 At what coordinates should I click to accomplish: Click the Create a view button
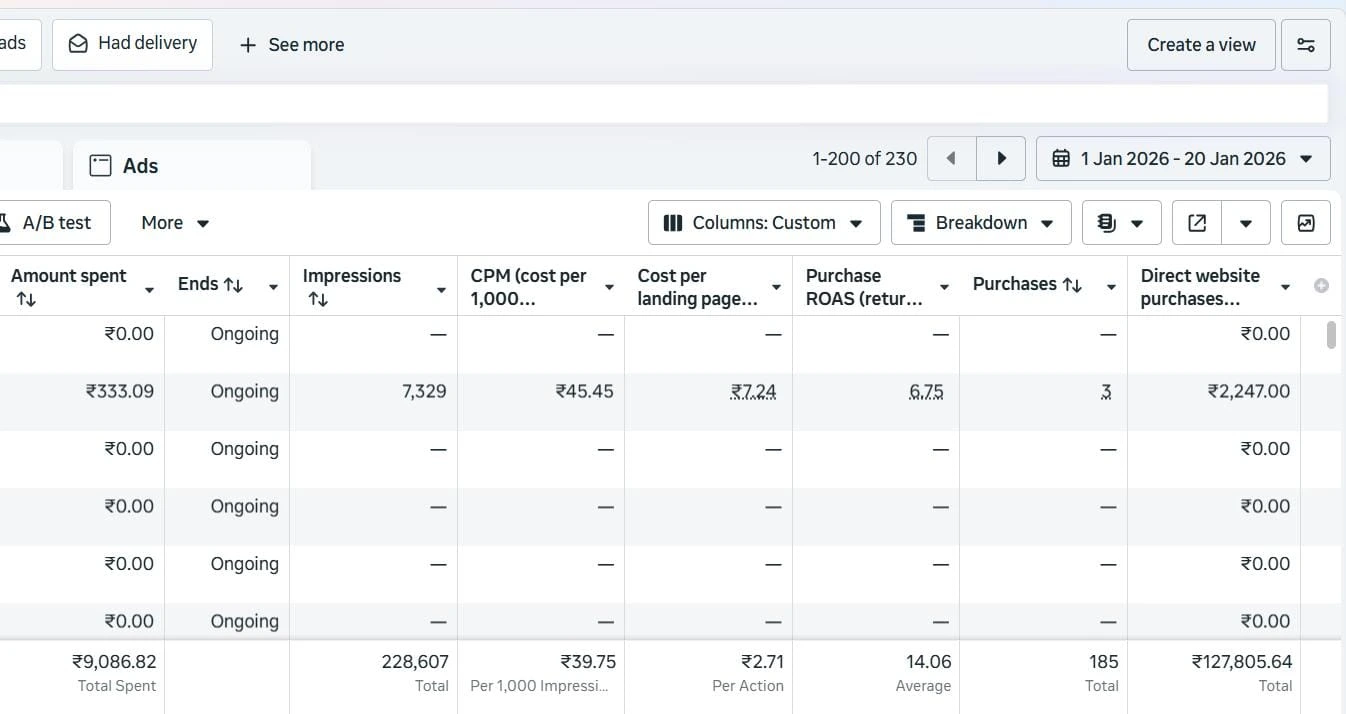(x=1201, y=45)
